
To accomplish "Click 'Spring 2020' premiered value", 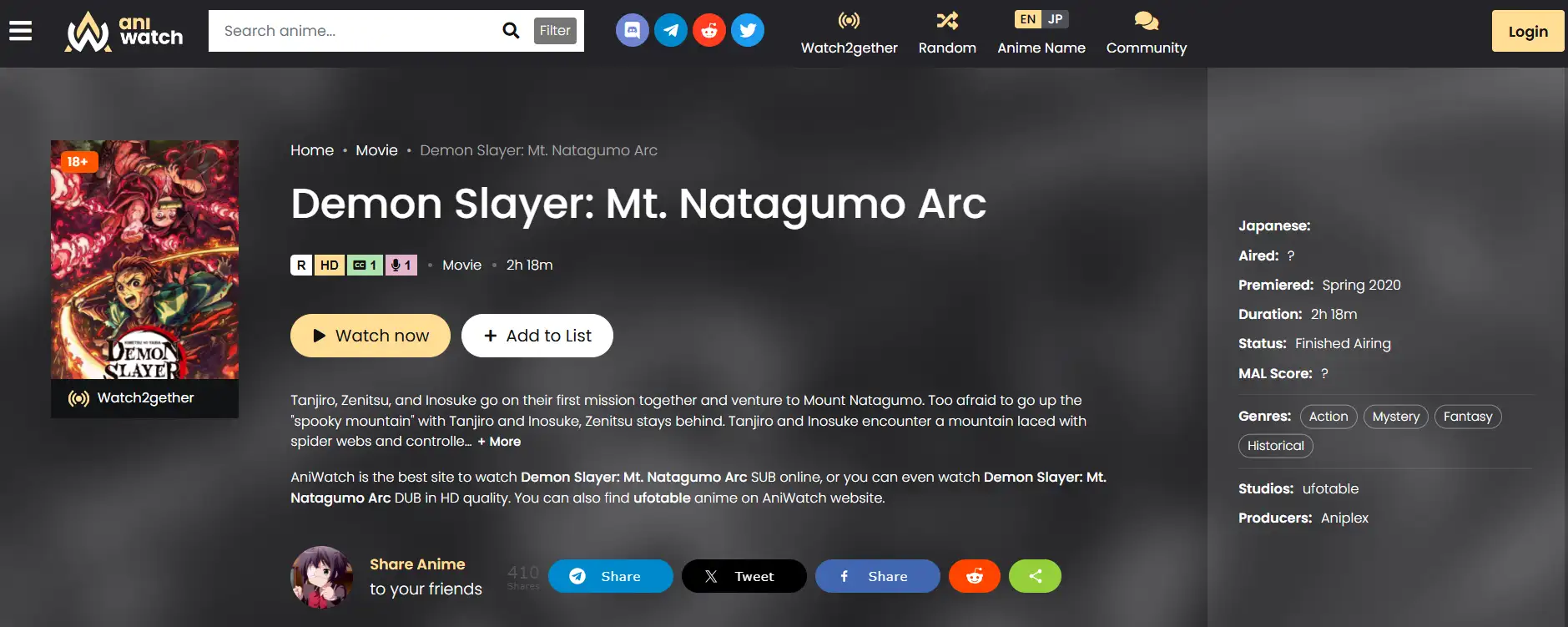I will point(1361,285).
